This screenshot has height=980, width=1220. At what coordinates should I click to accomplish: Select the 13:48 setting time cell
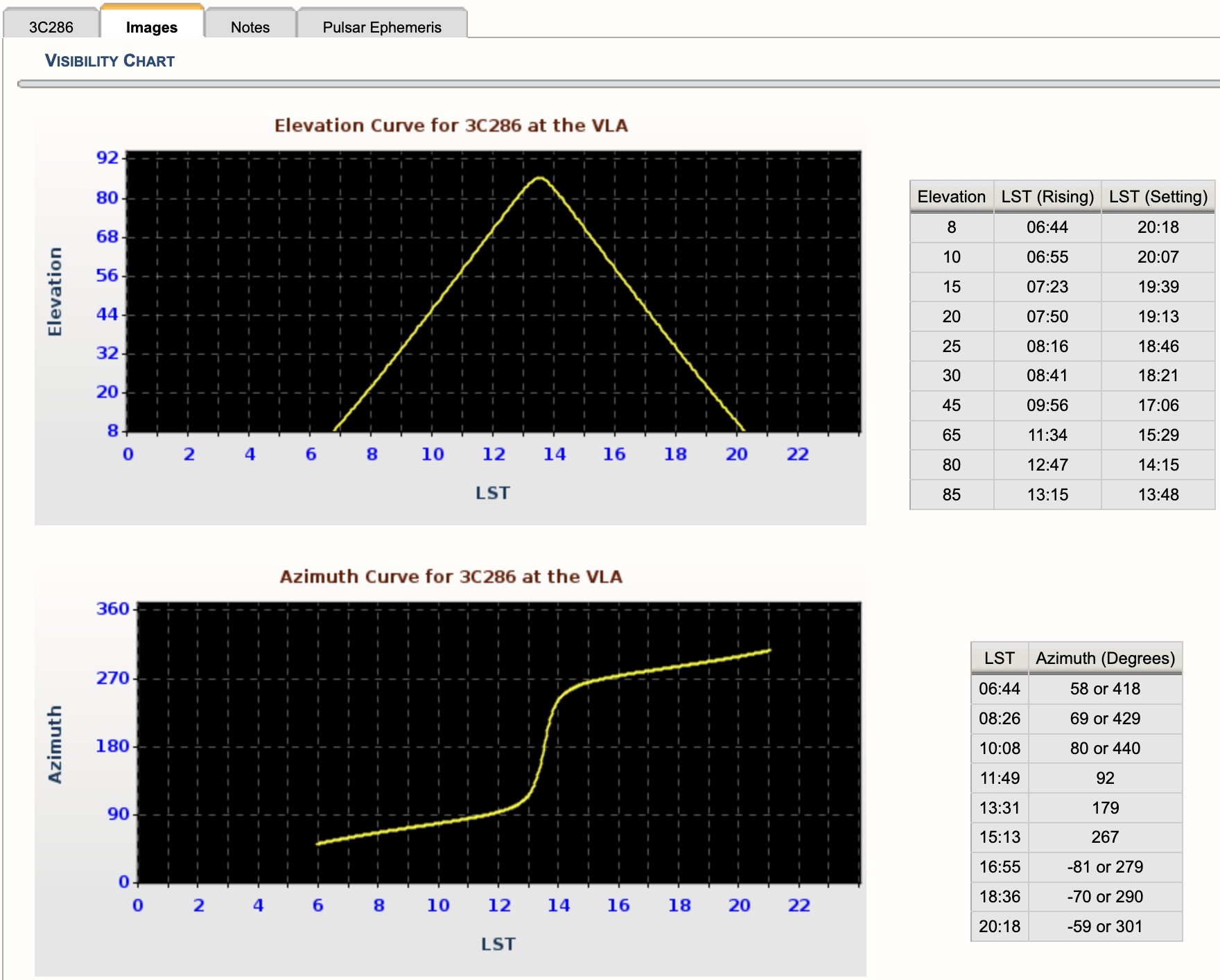(x=1158, y=495)
